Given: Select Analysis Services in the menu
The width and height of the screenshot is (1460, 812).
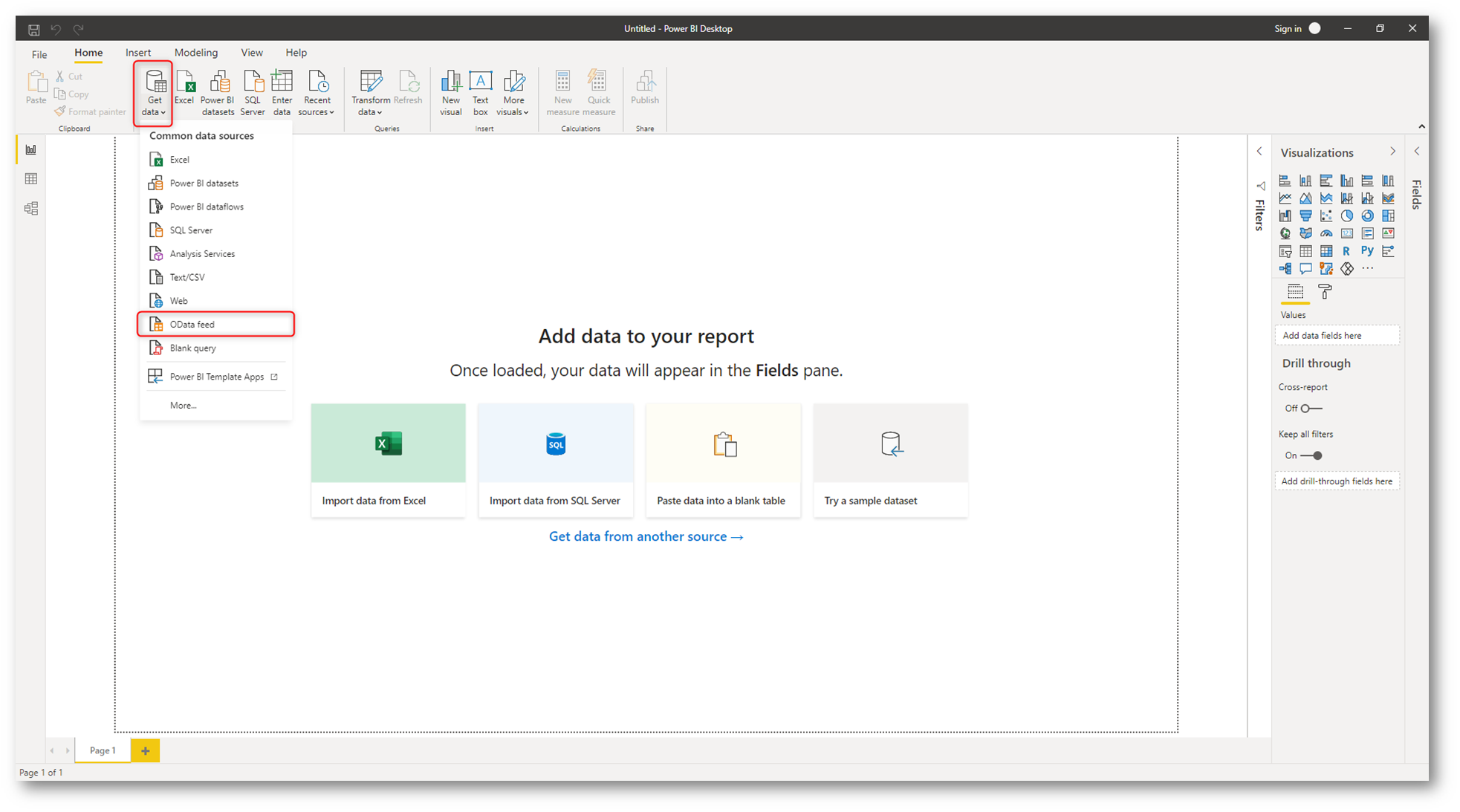Looking at the screenshot, I should pyautogui.click(x=216, y=254).
